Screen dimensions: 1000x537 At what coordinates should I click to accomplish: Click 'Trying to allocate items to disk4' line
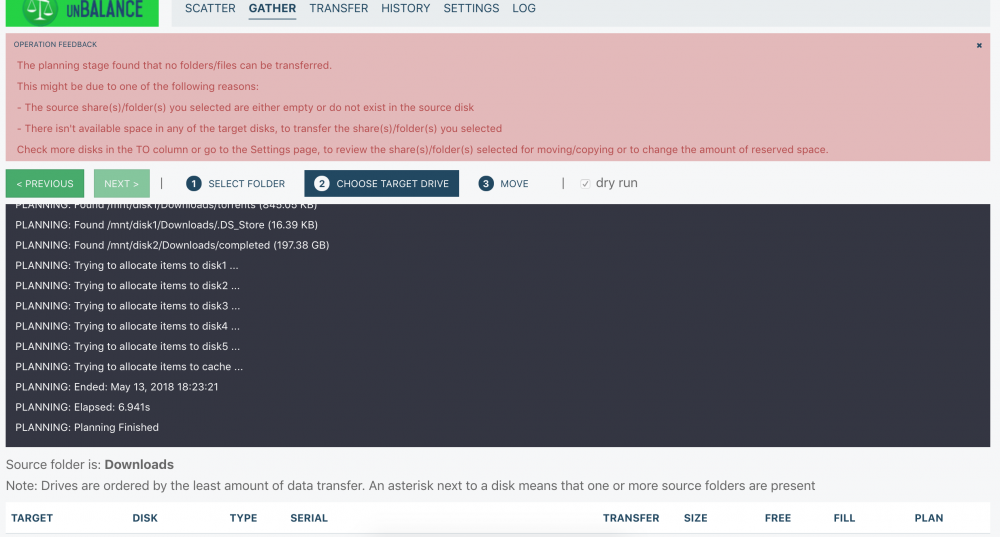[x=128, y=326]
